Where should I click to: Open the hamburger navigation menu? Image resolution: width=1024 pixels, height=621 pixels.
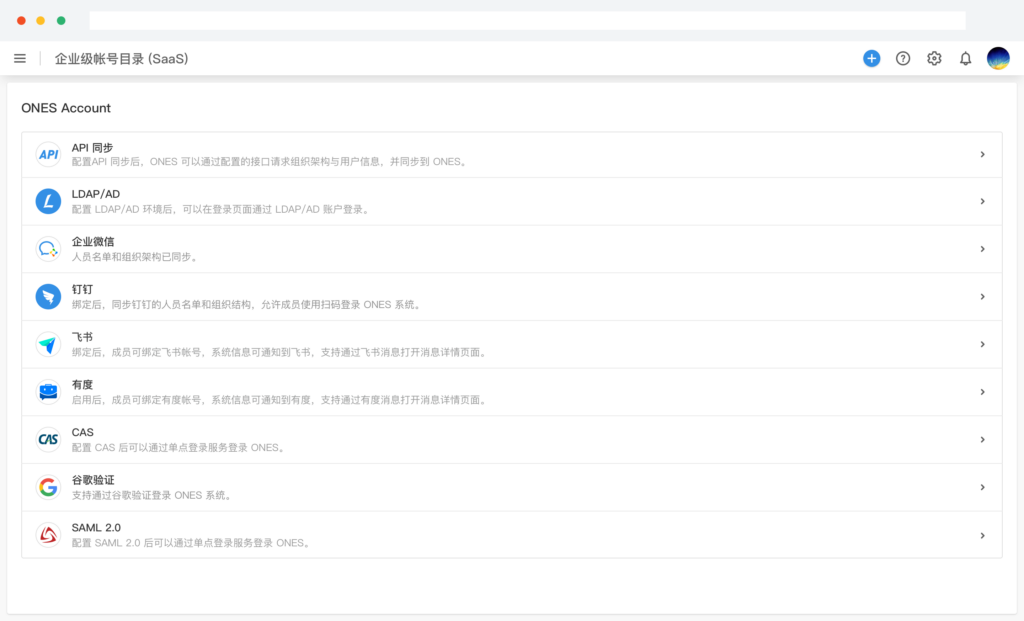click(20, 59)
